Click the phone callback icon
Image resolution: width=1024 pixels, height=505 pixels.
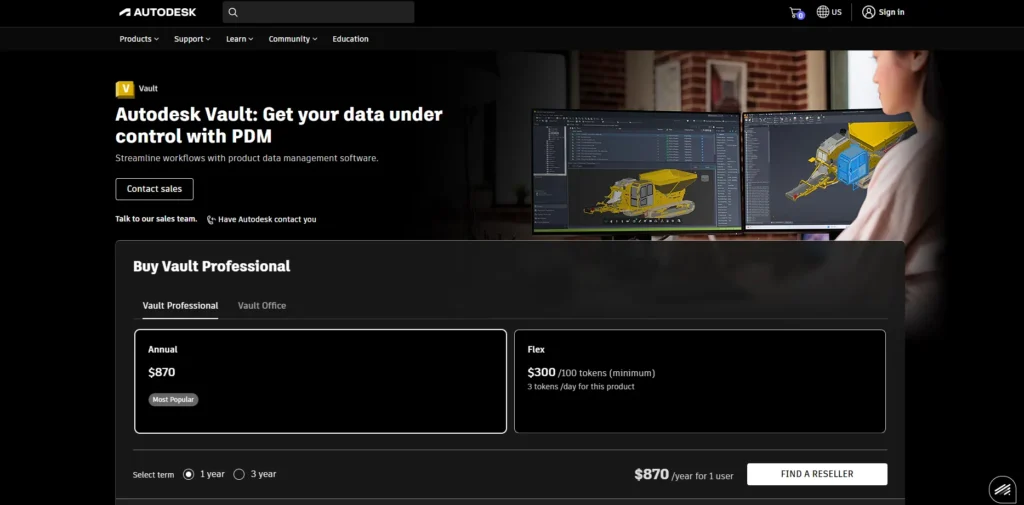[x=211, y=220]
